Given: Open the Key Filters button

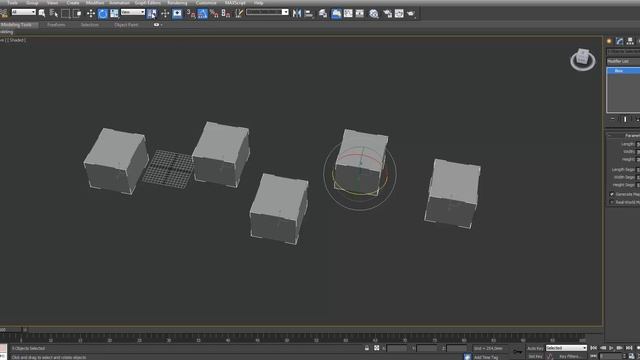Looking at the screenshot, I should coord(571,356).
